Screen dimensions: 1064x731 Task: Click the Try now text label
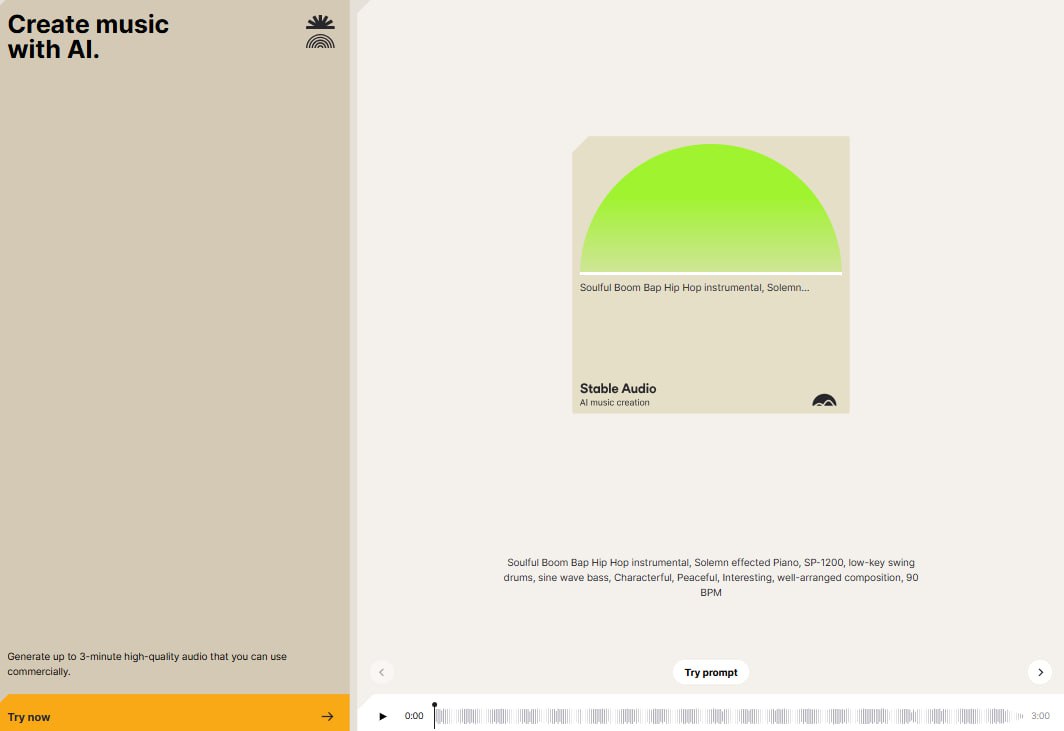click(29, 717)
